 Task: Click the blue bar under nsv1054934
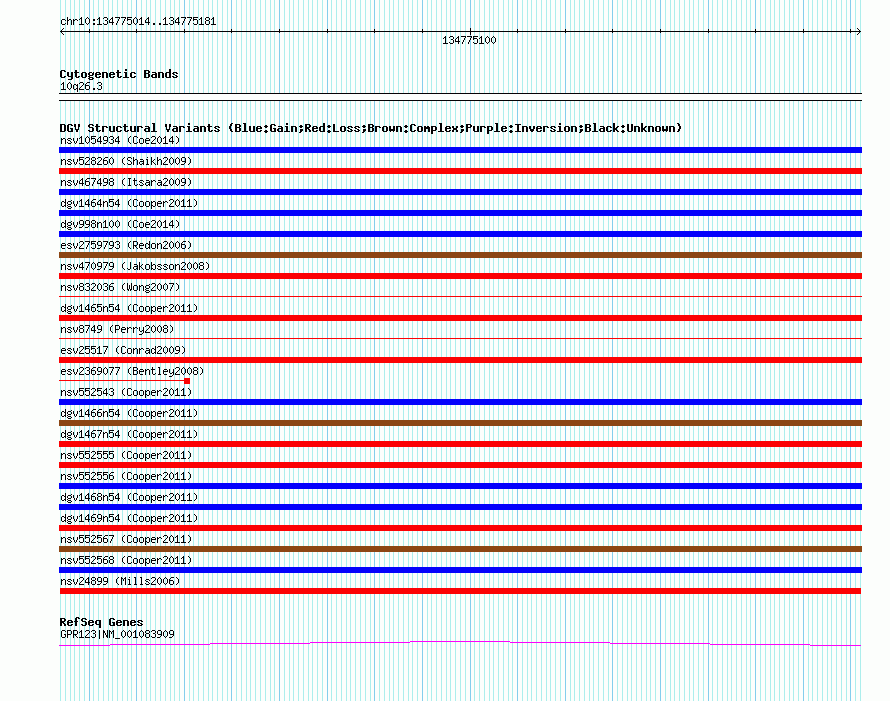[x=460, y=150]
